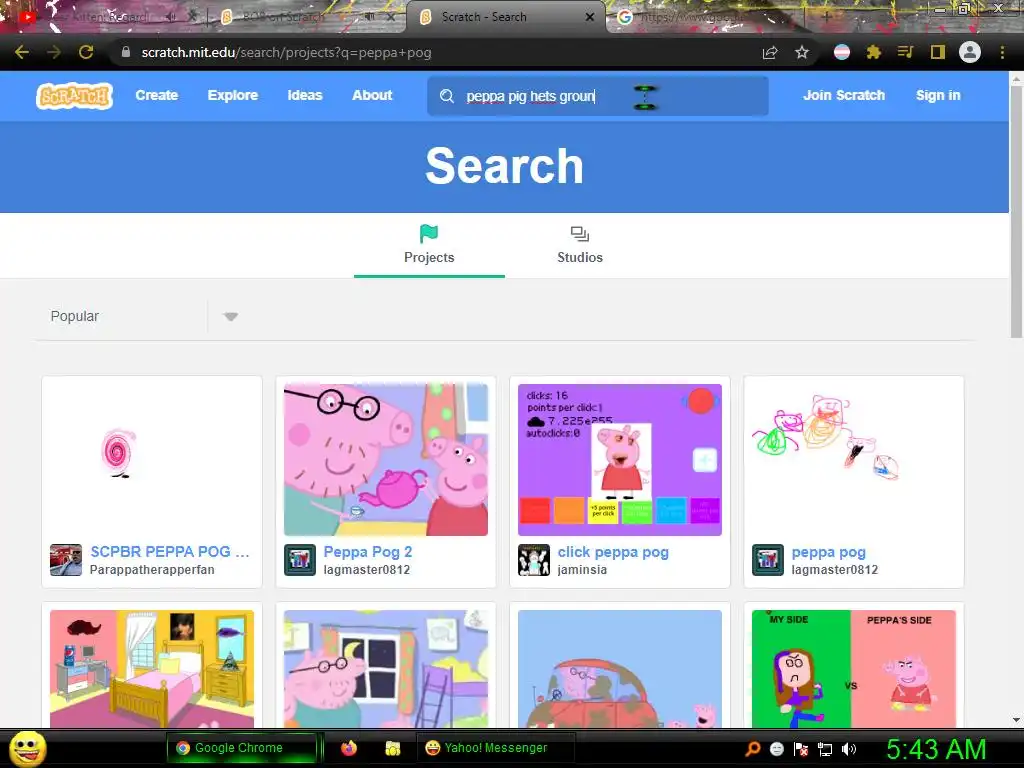The height and width of the screenshot is (768, 1024).
Task: Click the Scratch search text field
Action: click(598, 96)
